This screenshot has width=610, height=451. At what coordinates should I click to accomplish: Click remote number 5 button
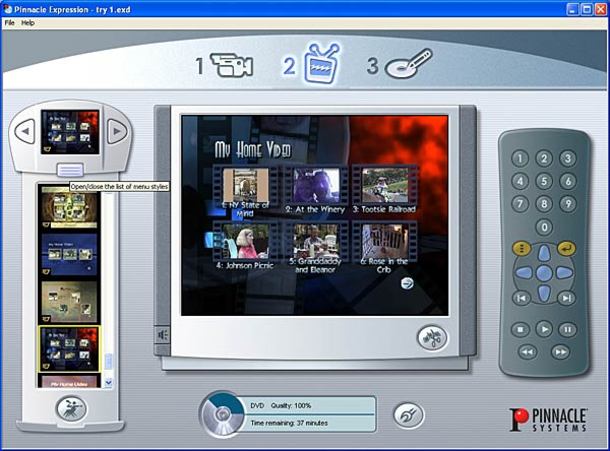544,181
